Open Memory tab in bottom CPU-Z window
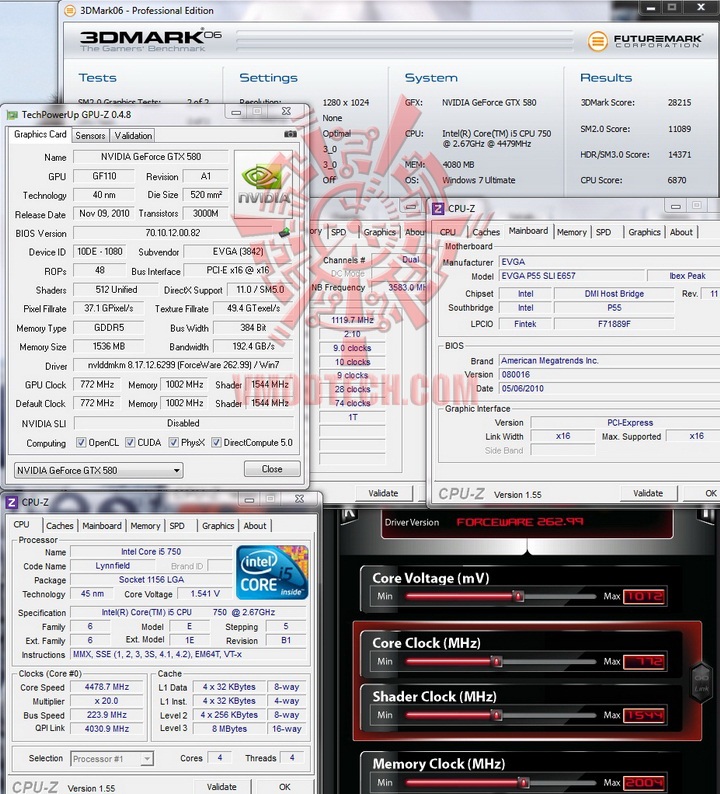720x794 pixels. [x=145, y=526]
